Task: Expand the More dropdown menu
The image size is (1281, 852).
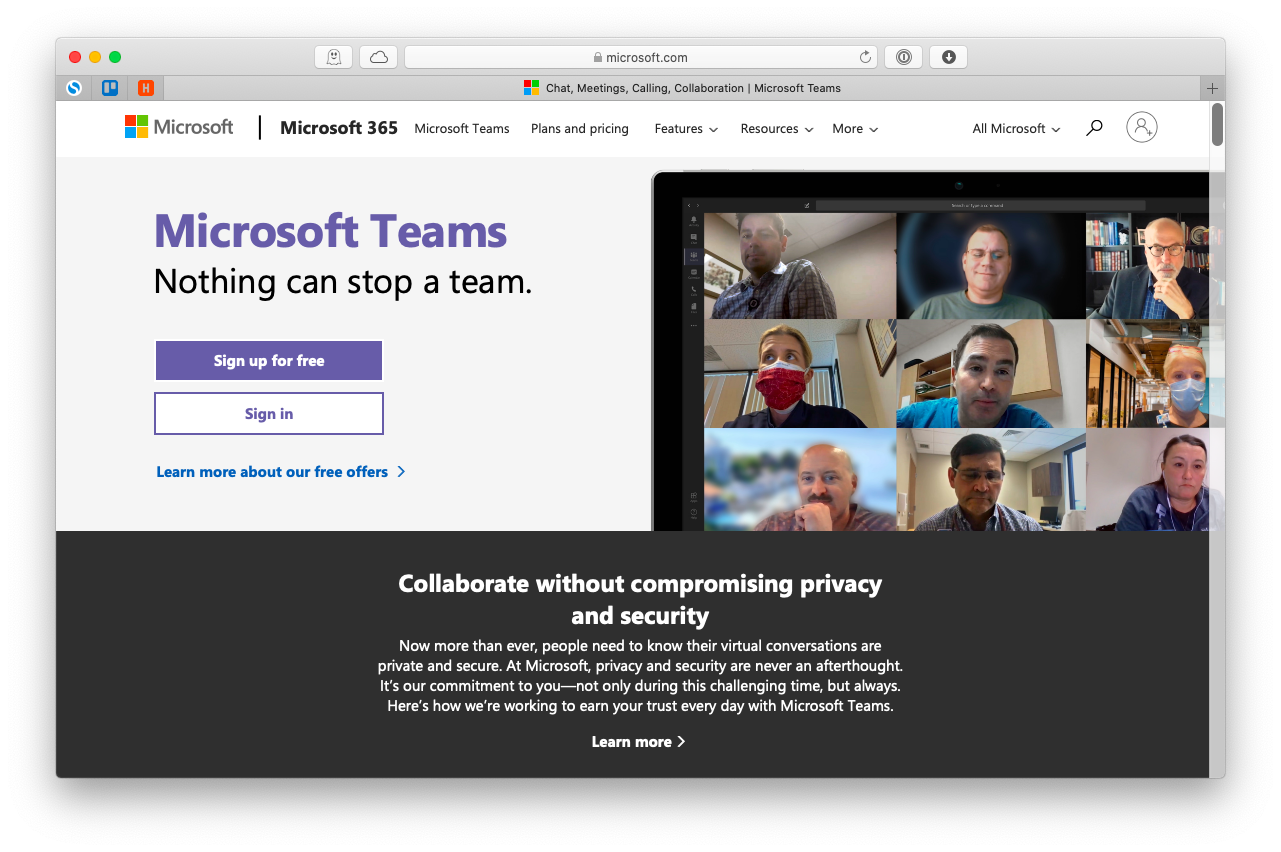Action: (x=855, y=129)
